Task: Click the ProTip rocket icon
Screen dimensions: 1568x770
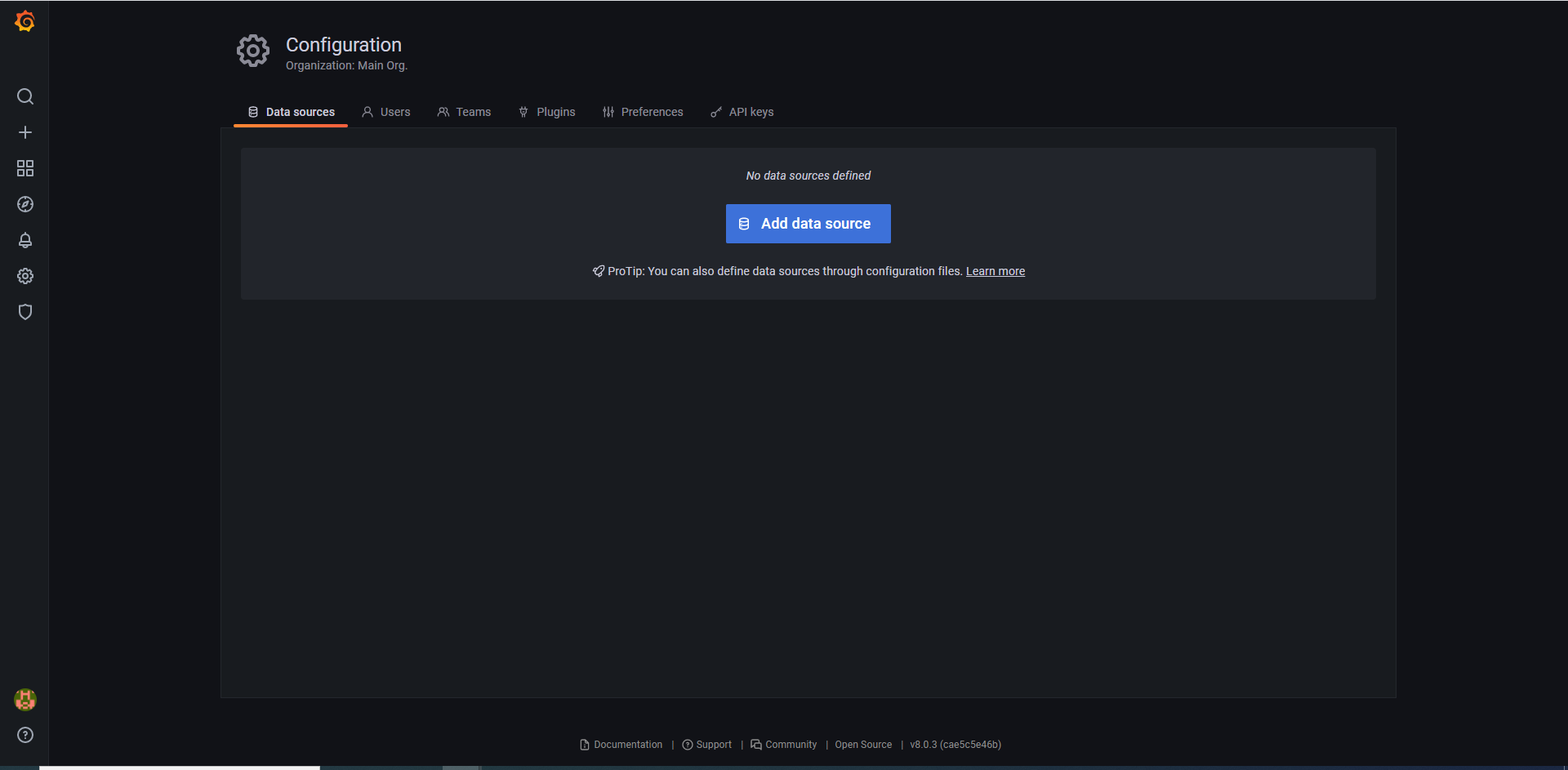Action: coord(599,271)
